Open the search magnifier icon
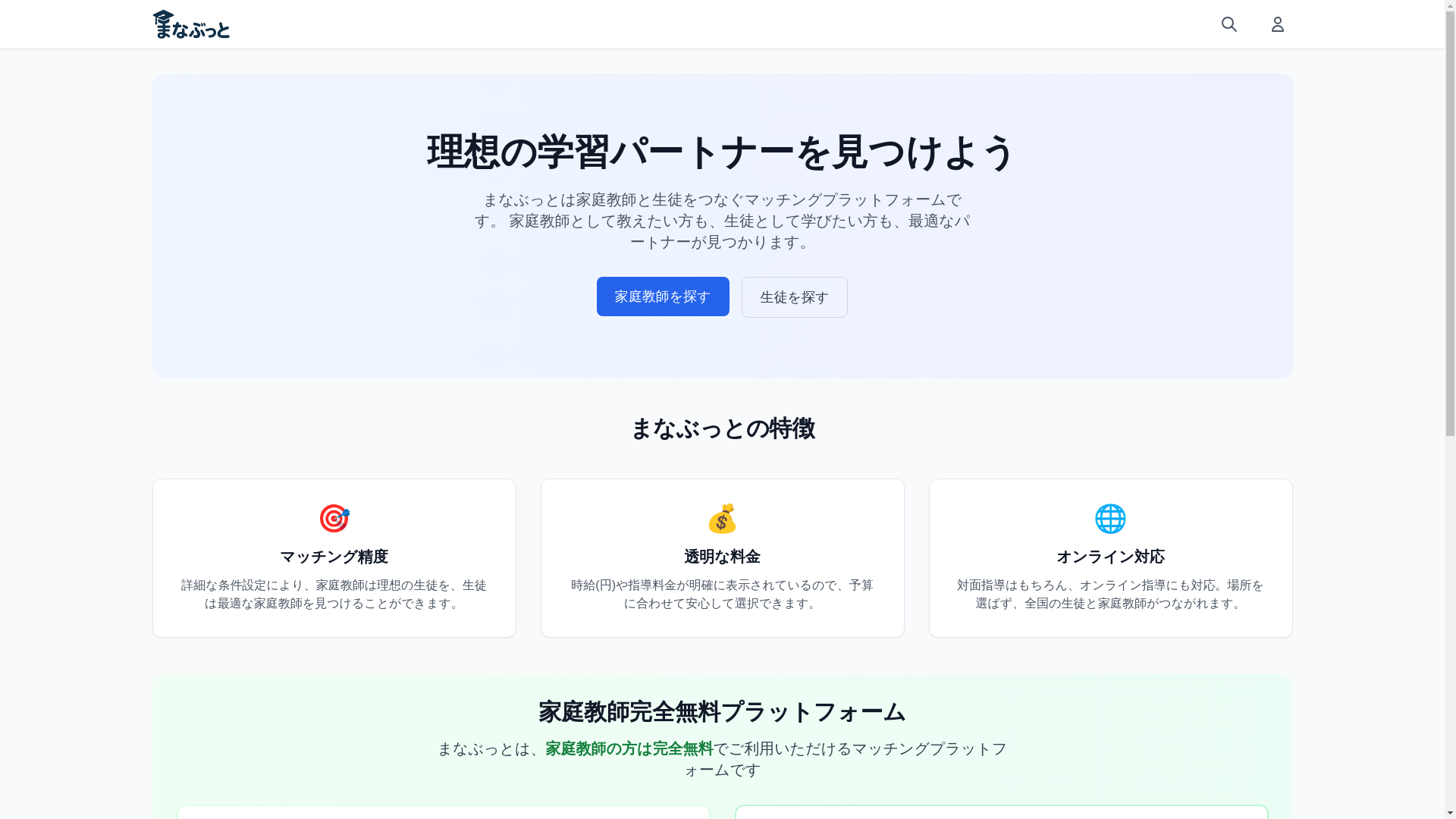The height and width of the screenshot is (819, 1456). [1229, 24]
